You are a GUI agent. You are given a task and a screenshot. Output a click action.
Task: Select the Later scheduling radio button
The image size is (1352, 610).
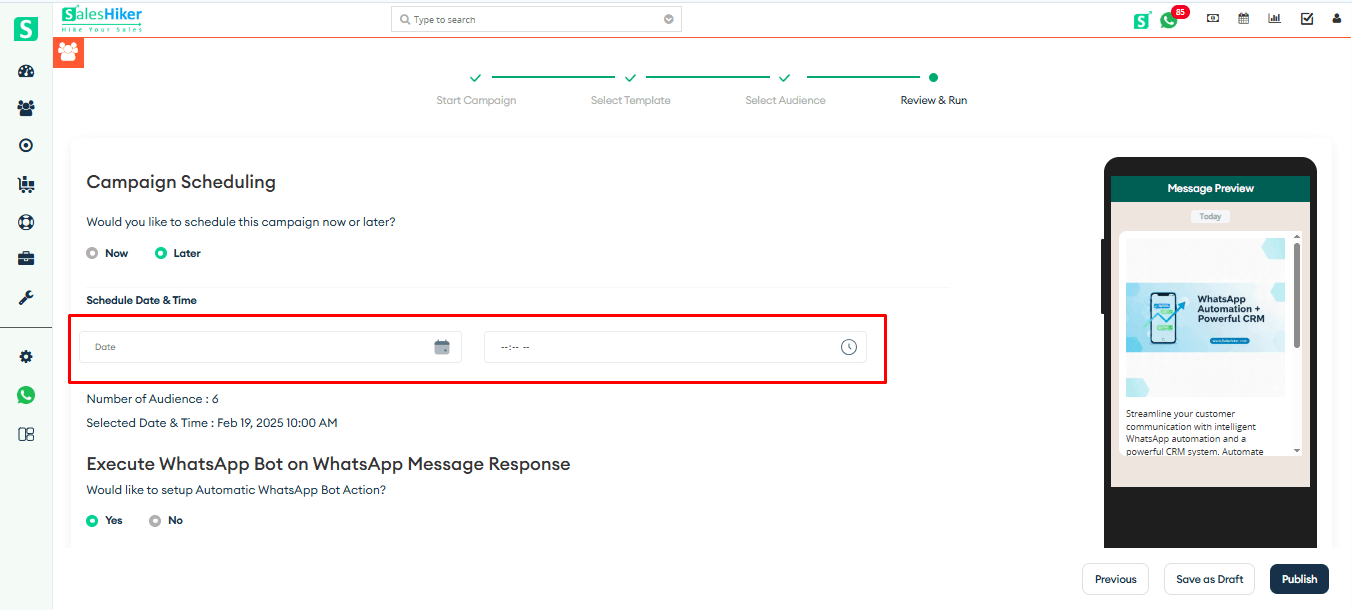tap(160, 253)
